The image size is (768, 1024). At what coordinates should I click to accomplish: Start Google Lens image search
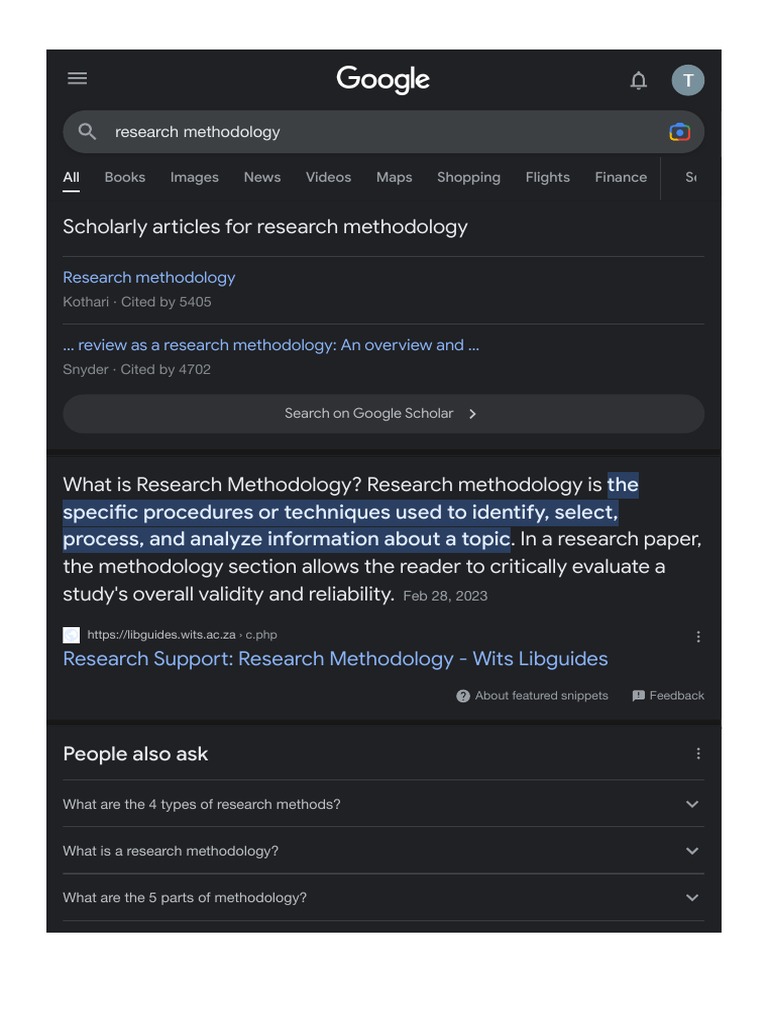tap(679, 132)
